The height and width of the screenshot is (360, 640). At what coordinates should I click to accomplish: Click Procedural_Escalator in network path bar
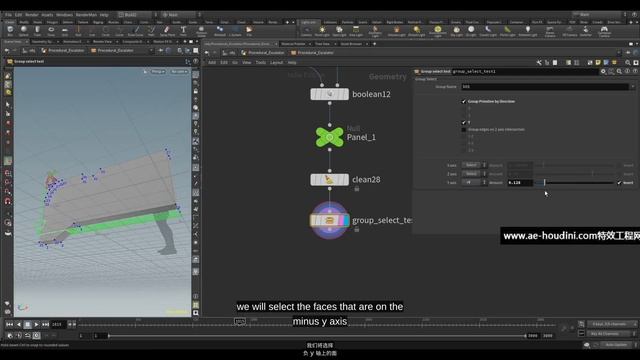pyautogui.click(x=265, y=53)
